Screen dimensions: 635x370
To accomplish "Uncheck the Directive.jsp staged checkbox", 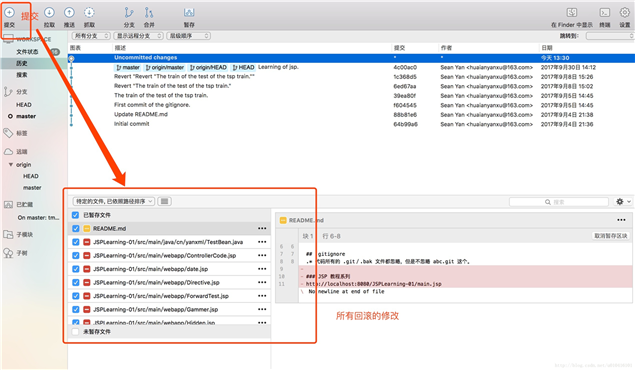I will click(75, 283).
